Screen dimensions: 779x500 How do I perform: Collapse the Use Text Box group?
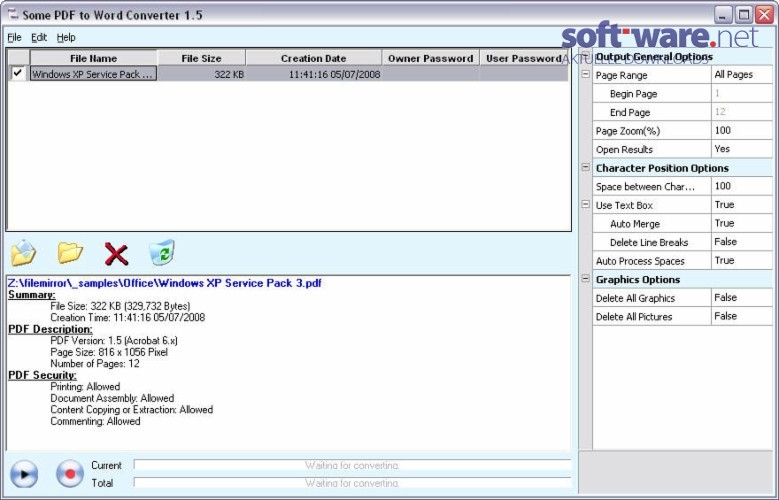pyautogui.click(x=586, y=204)
